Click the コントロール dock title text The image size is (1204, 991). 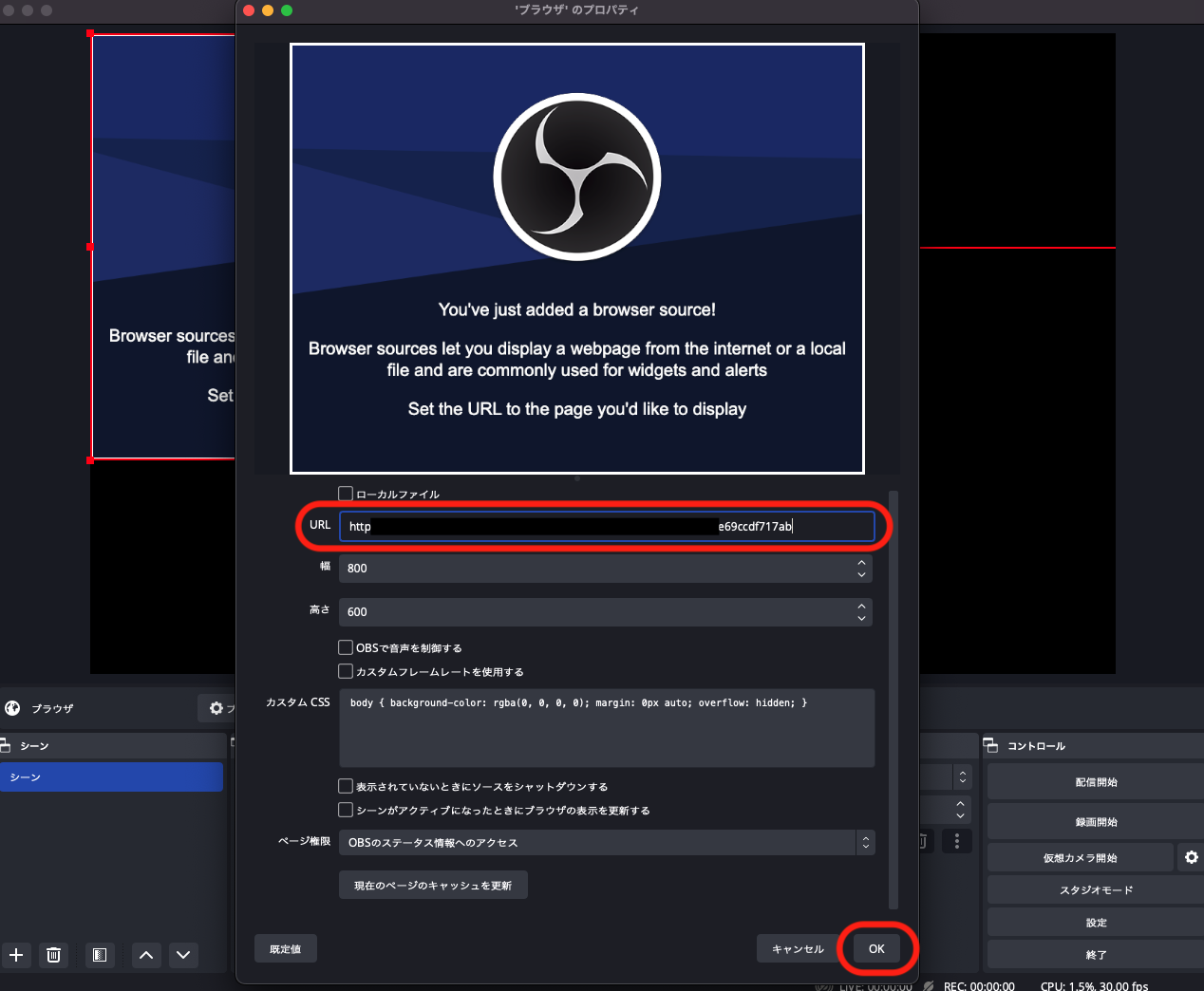1036,746
